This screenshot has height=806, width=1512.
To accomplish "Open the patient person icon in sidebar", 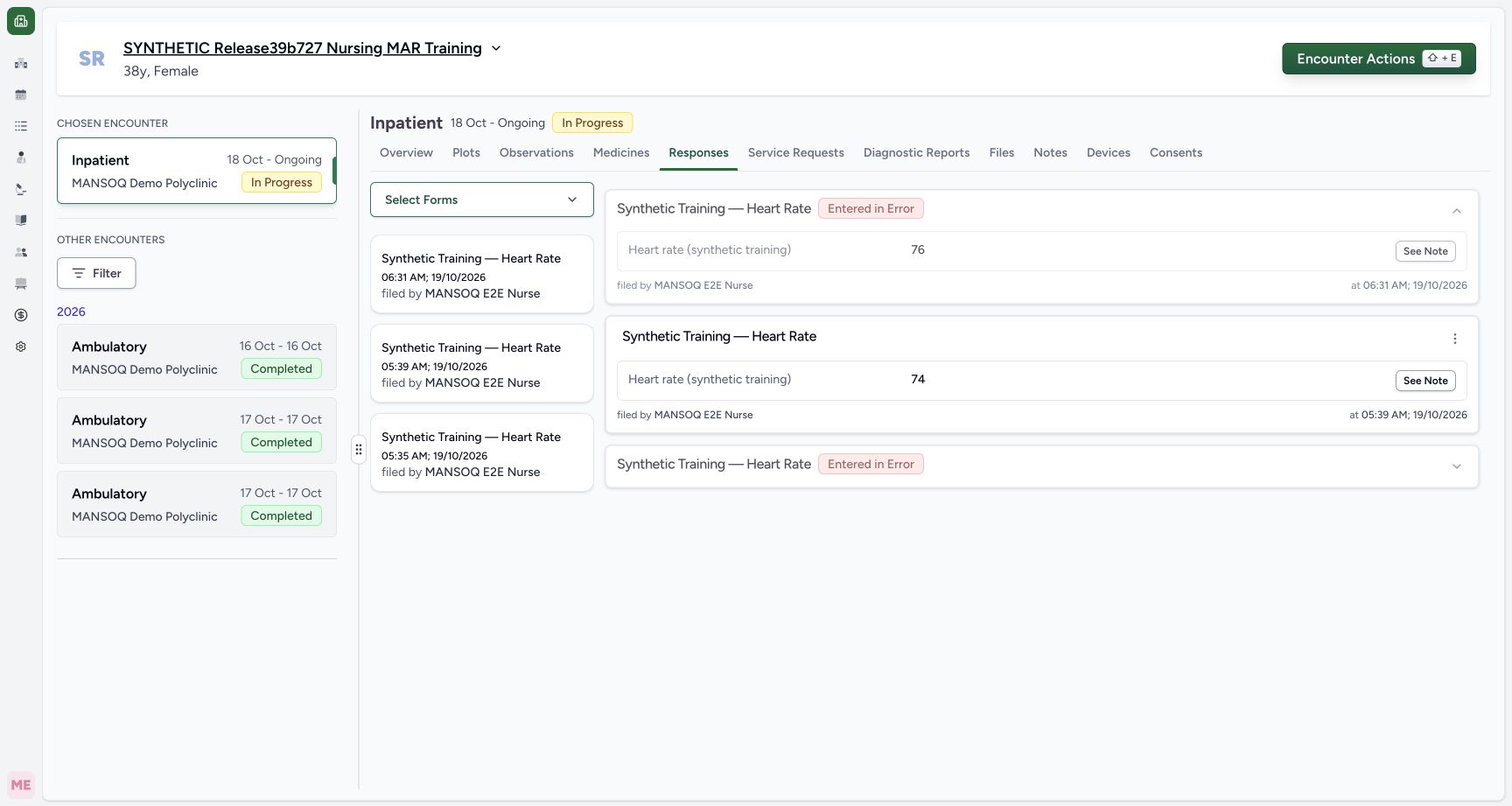I will click(21, 158).
